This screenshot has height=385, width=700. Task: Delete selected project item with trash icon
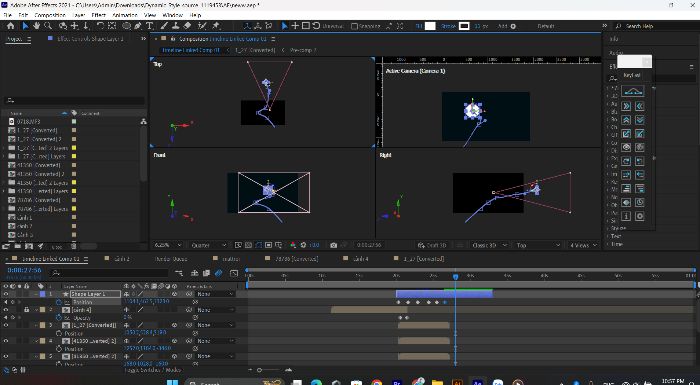click(73, 246)
